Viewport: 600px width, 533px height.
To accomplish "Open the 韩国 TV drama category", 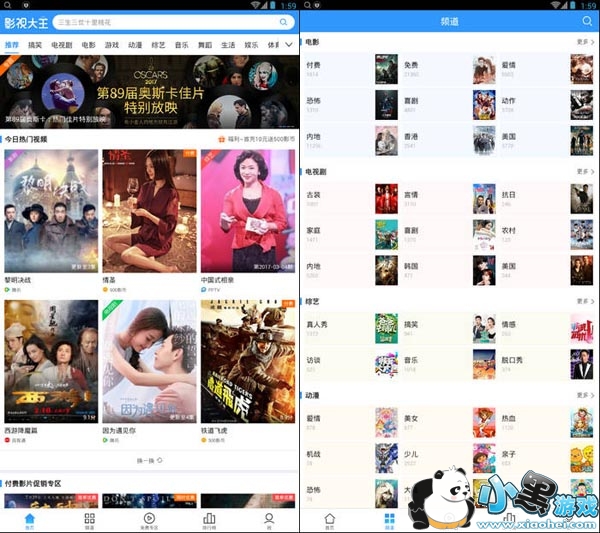I will [450, 271].
